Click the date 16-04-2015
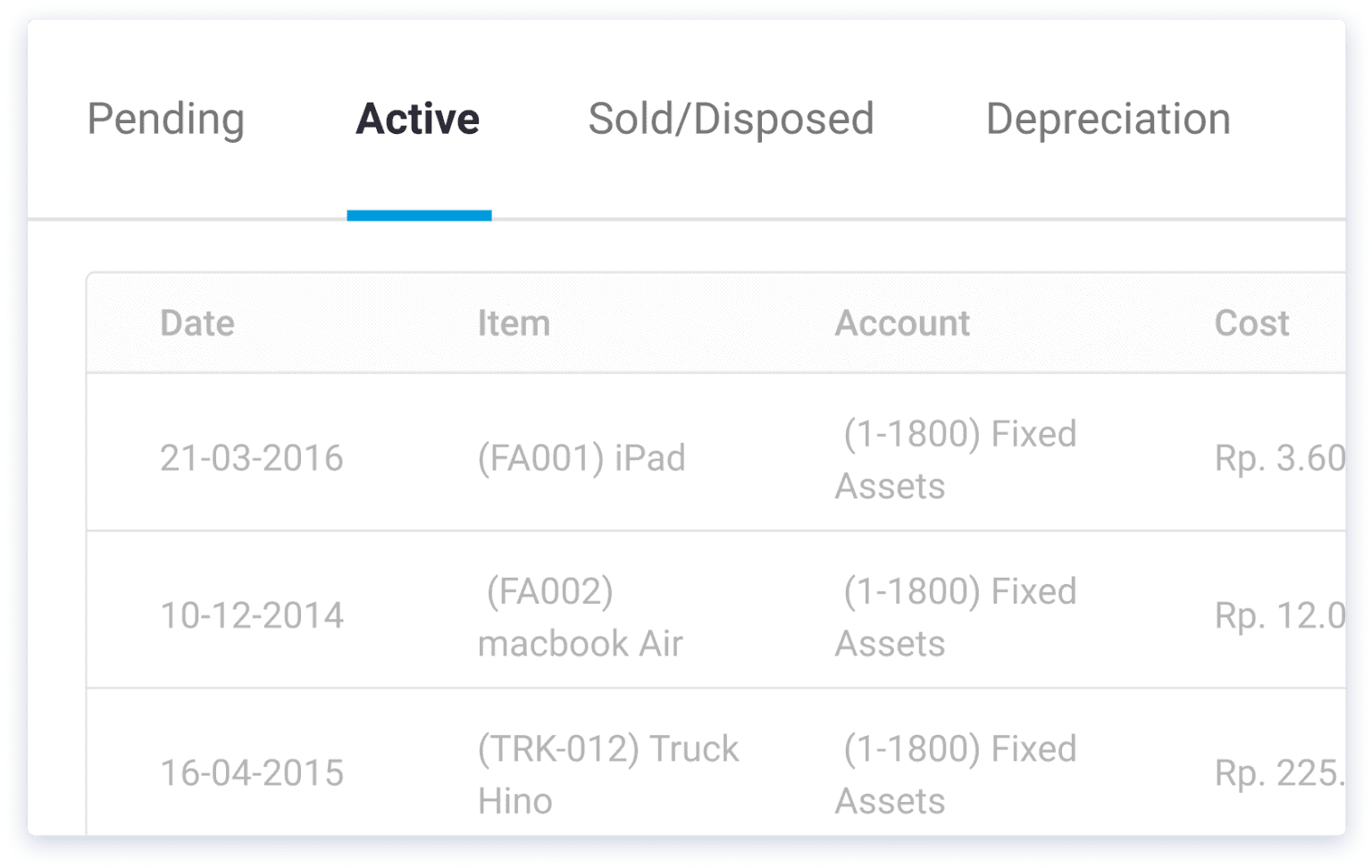Viewport: 1372px width, 868px height. click(x=251, y=772)
